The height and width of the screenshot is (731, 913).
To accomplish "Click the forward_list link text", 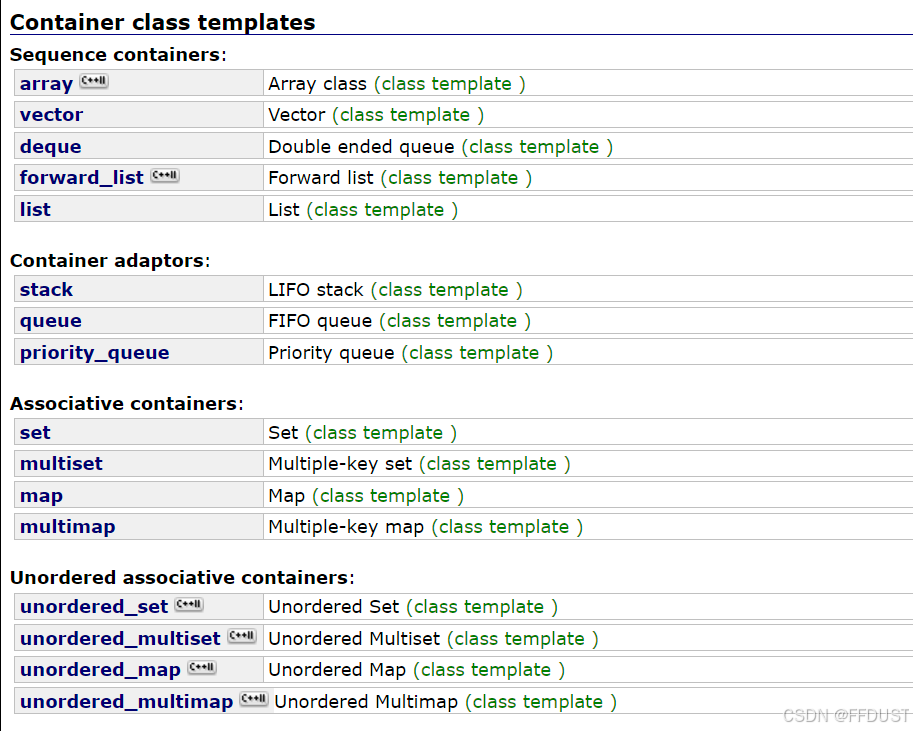I will [x=82, y=178].
